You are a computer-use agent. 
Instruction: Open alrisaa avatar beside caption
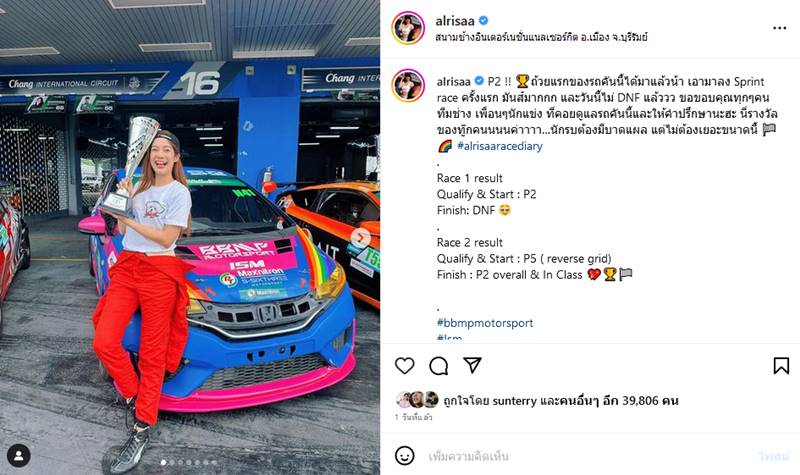(x=408, y=85)
